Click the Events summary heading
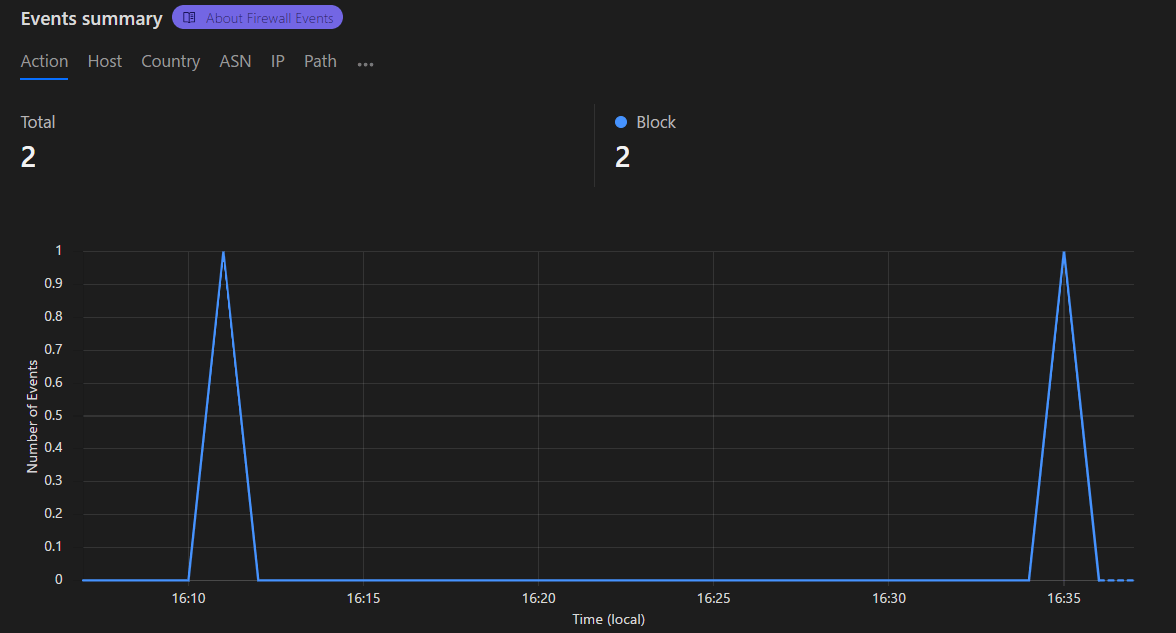The height and width of the screenshot is (633, 1176). pyautogui.click(x=92, y=19)
